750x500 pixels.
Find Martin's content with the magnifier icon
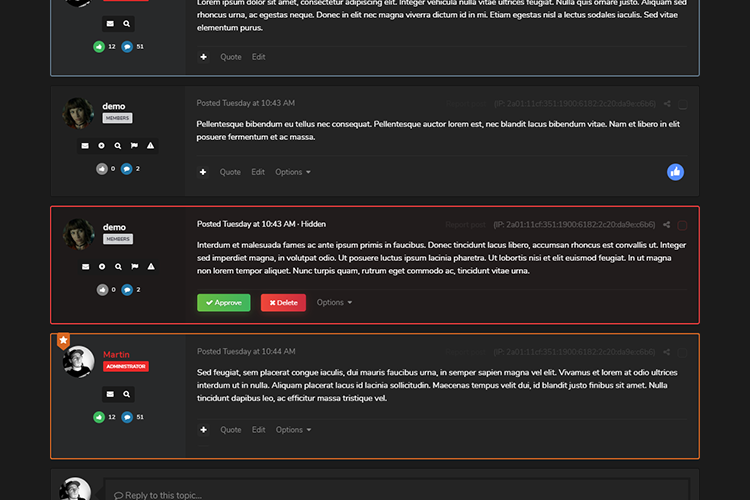point(126,394)
